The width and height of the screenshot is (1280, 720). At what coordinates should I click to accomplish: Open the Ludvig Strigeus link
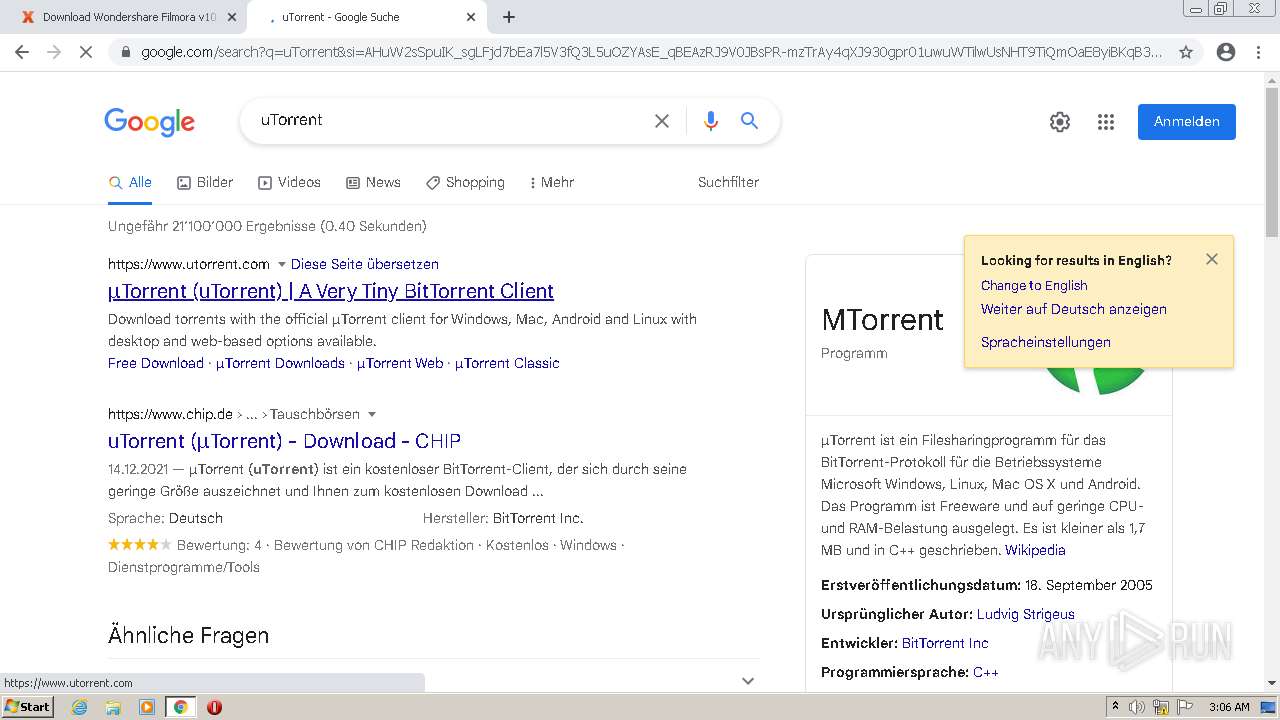coord(1026,614)
